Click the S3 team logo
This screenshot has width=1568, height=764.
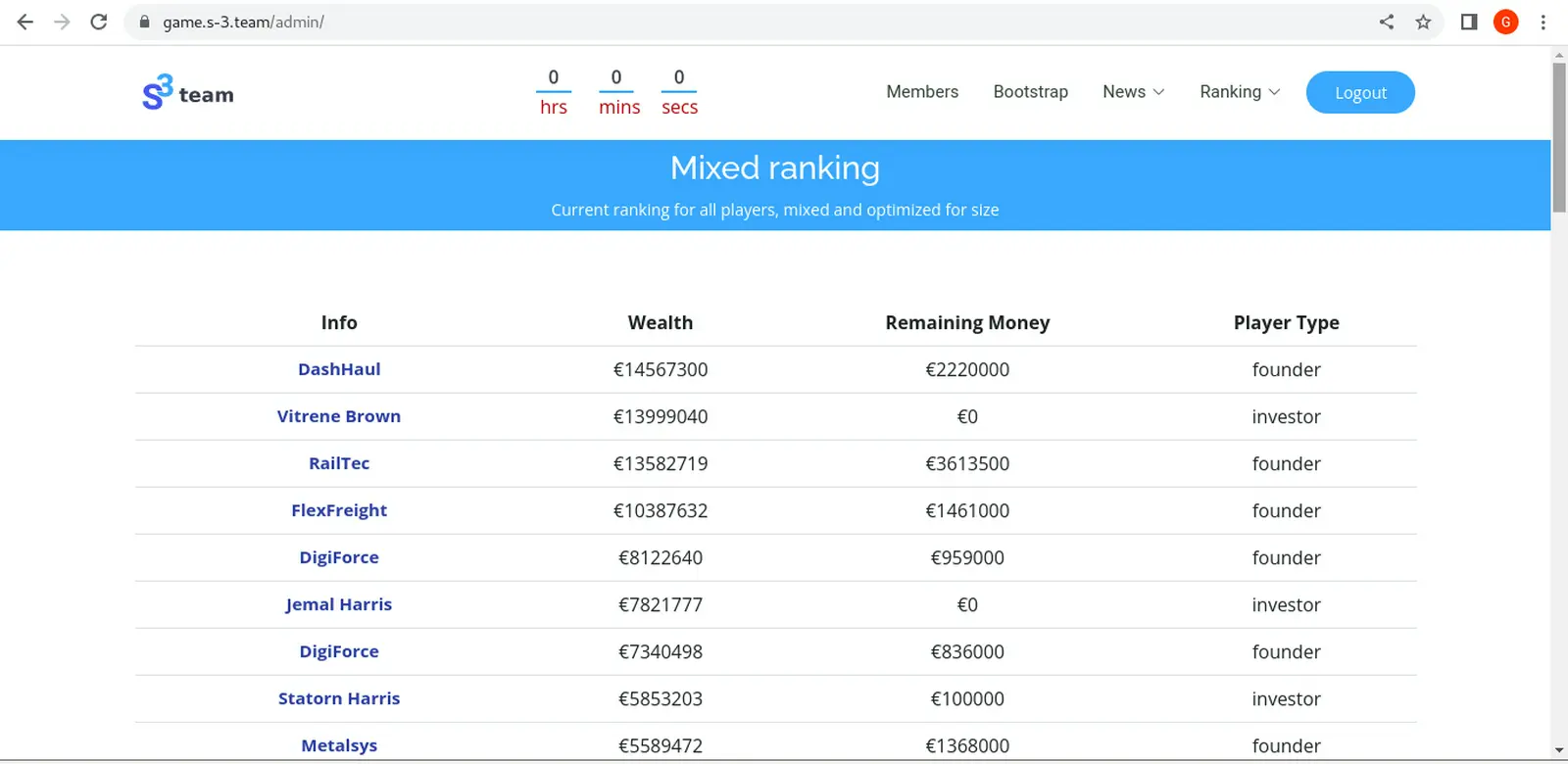(188, 93)
